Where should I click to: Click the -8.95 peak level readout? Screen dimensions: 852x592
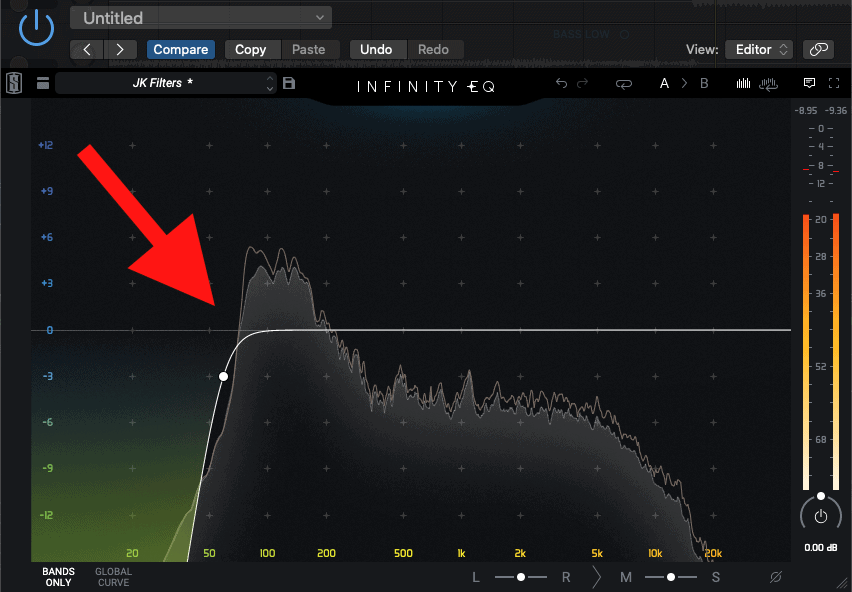pyautogui.click(x=806, y=111)
